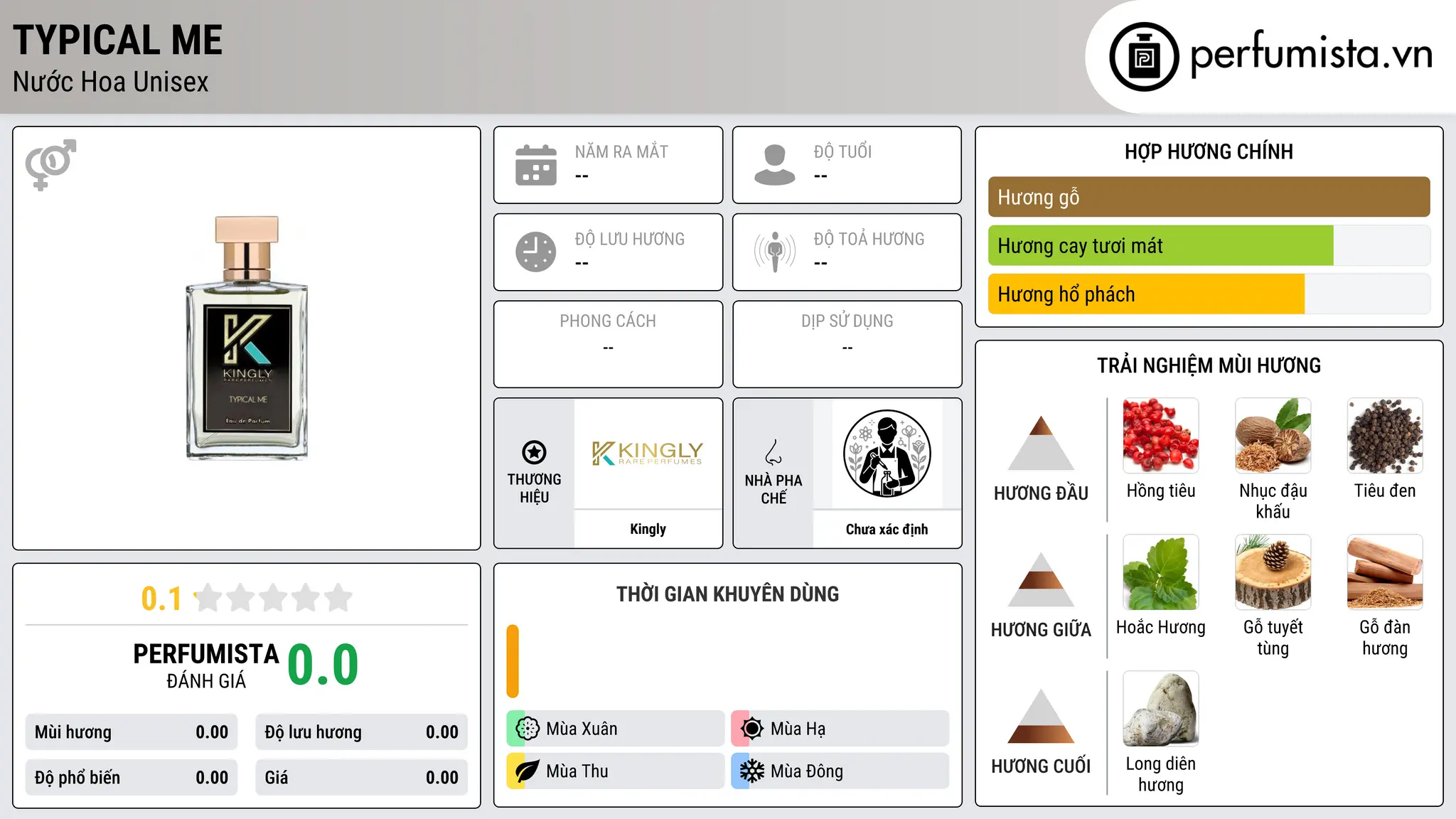Click the Độ Lưu Hương label
This screenshot has height=819, width=1456.
pyautogui.click(x=630, y=239)
